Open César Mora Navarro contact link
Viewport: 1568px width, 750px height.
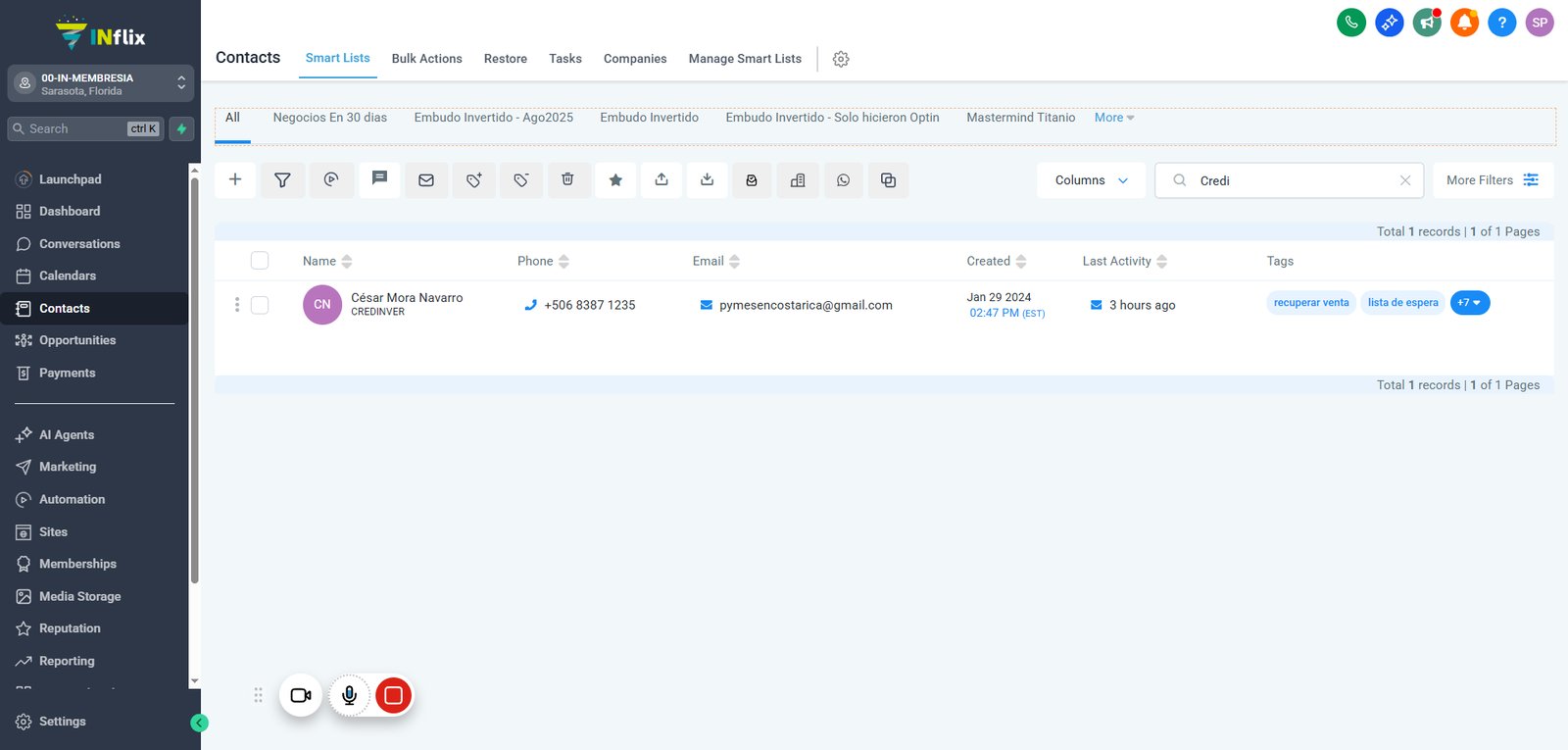[x=407, y=298]
